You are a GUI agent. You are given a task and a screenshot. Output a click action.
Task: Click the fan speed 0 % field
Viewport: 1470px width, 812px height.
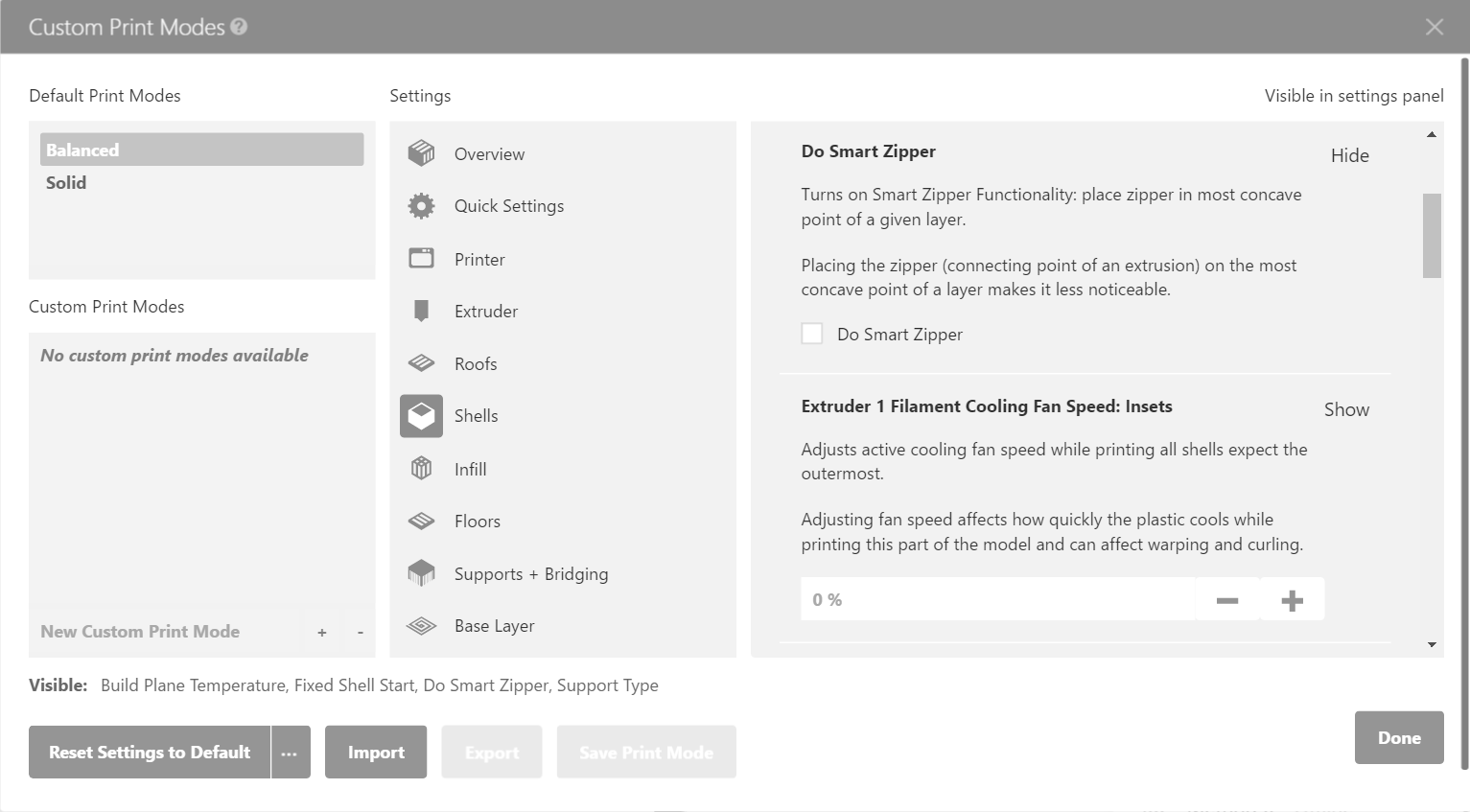point(998,599)
